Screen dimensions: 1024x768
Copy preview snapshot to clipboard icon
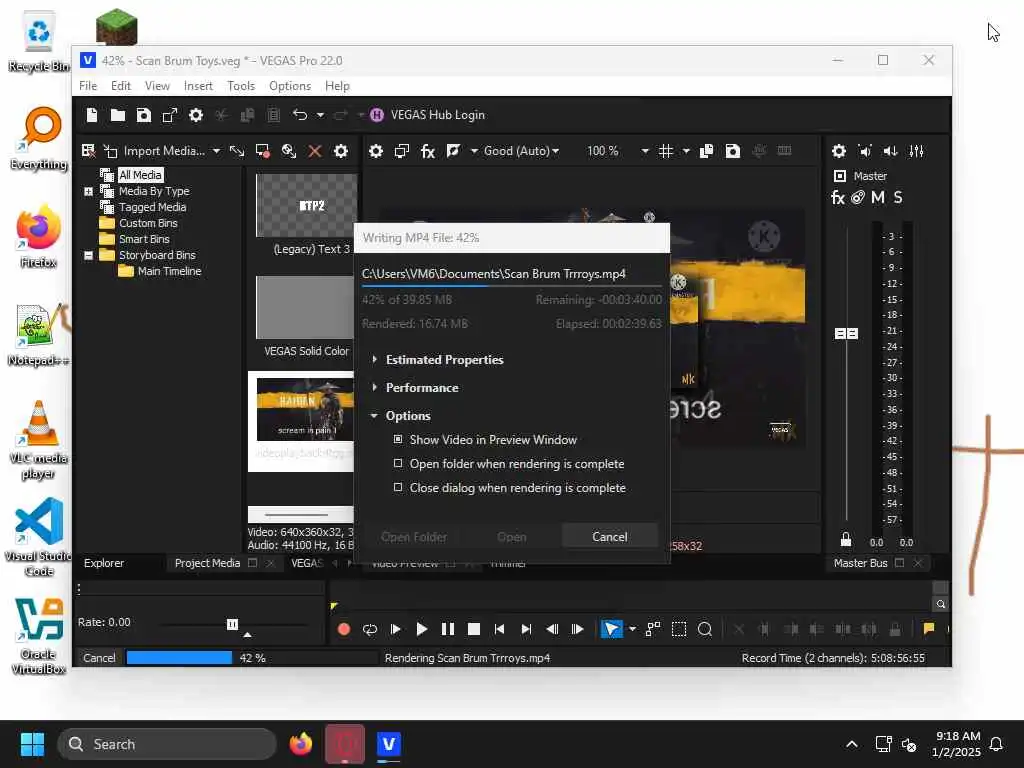tap(707, 151)
